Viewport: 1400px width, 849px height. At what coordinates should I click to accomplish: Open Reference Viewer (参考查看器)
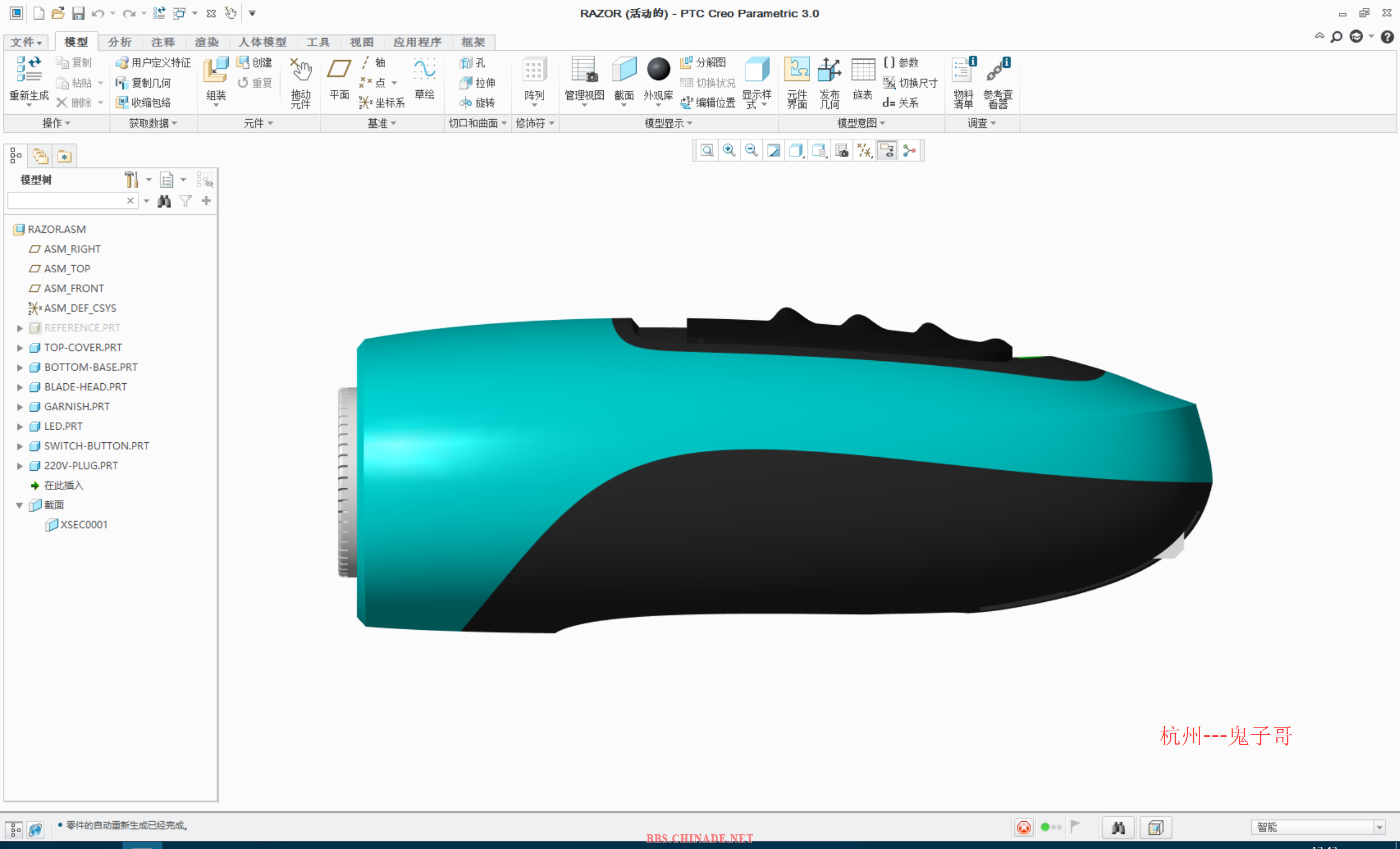(997, 70)
